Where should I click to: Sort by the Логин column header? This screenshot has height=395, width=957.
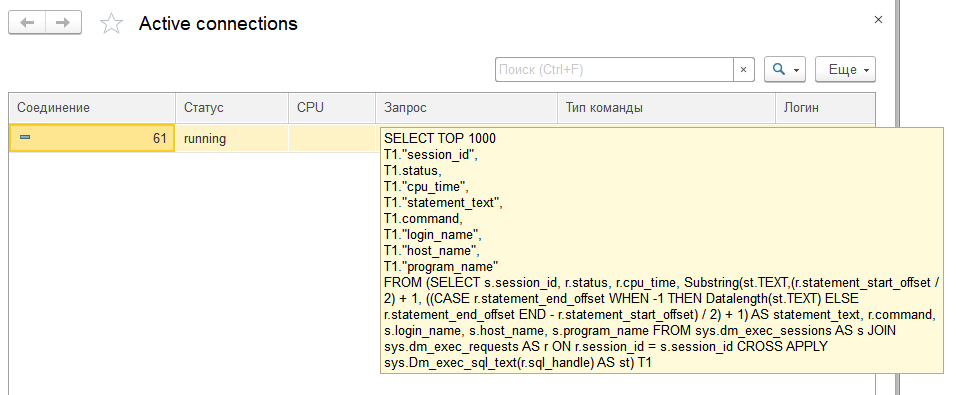pos(825,108)
